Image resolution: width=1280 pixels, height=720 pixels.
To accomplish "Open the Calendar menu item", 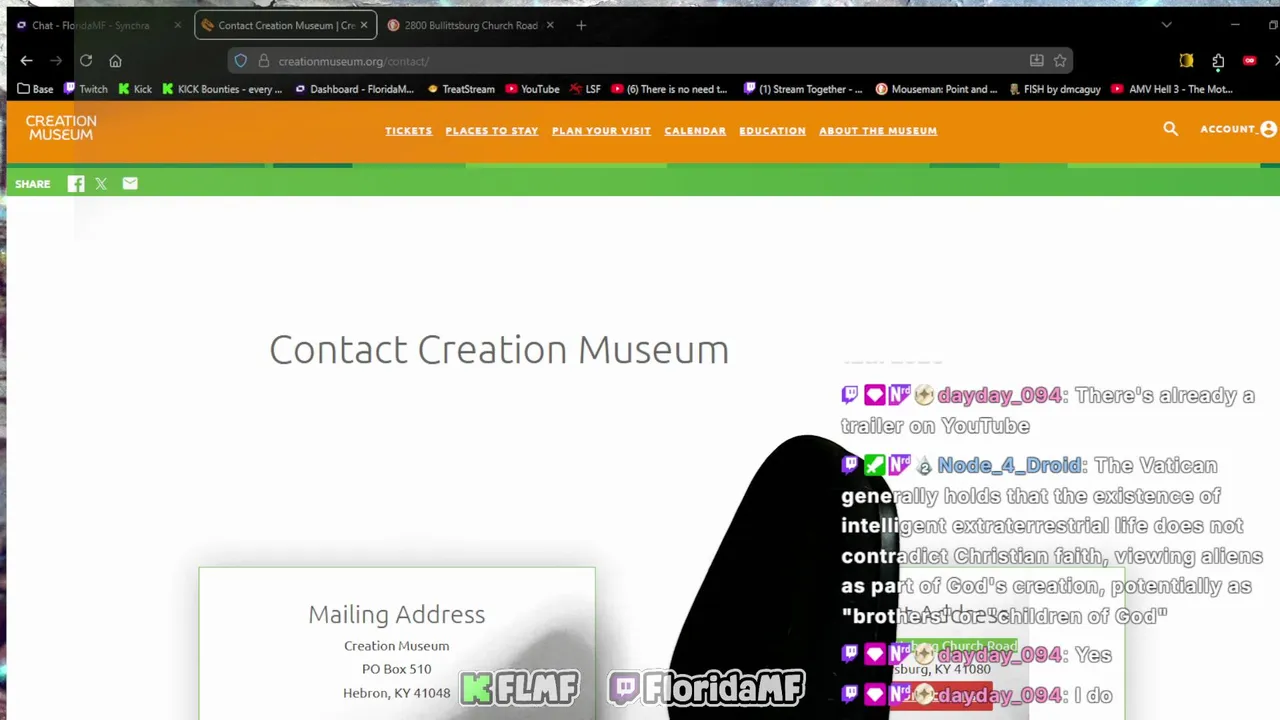I will 695,131.
